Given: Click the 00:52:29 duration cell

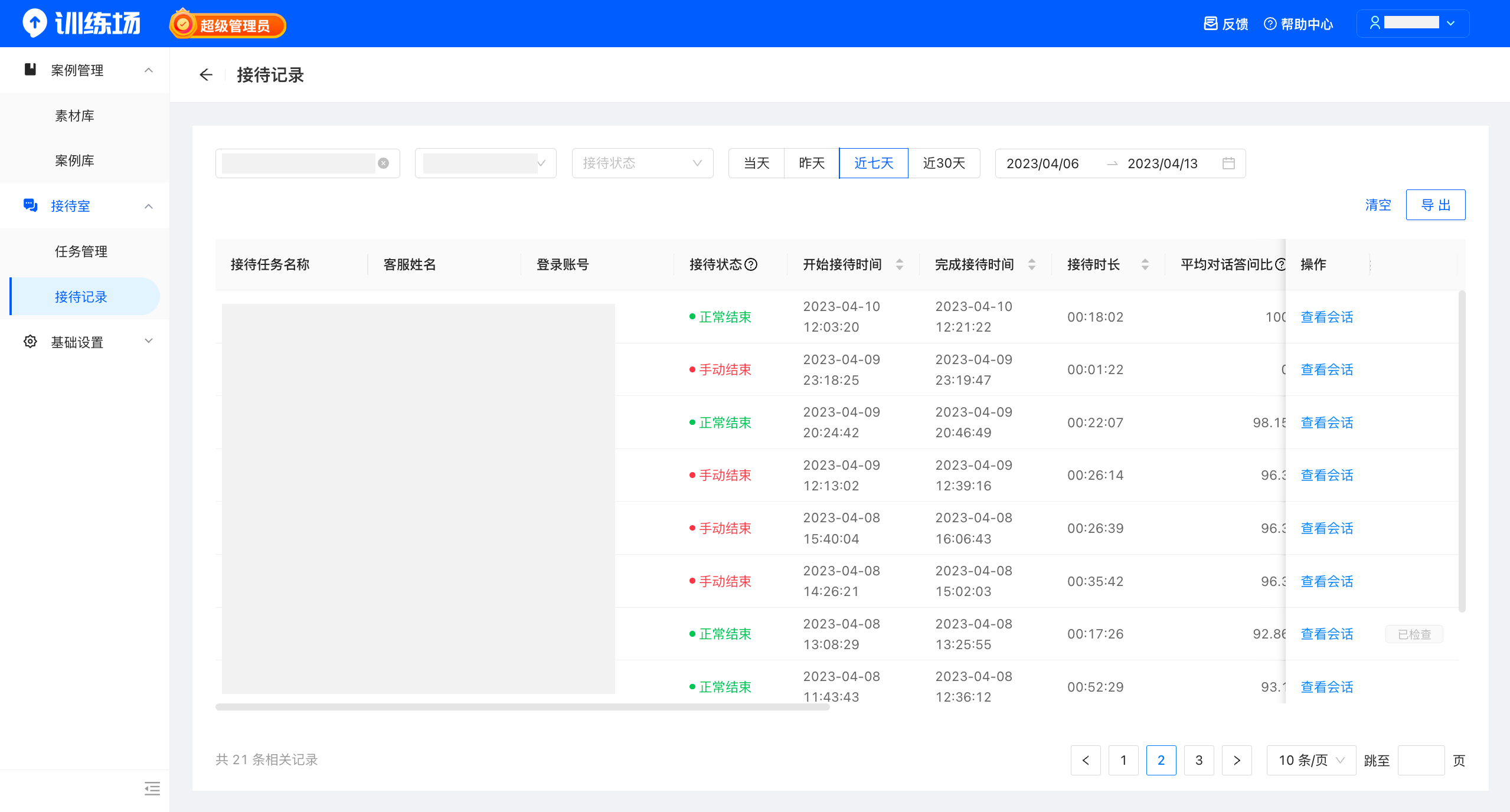Looking at the screenshot, I should pyautogui.click(x=1095, y=687).
